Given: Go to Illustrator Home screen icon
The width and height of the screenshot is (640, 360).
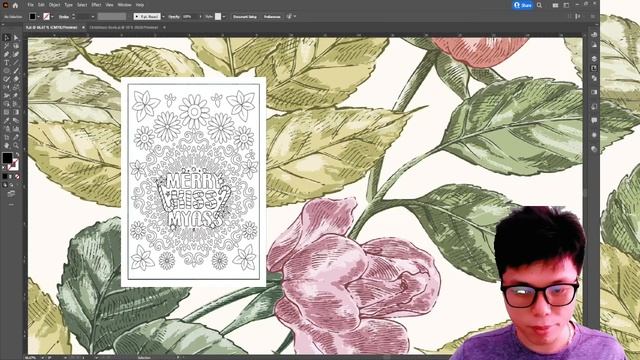Looking at the screenshot, I should tap(15, 5).
